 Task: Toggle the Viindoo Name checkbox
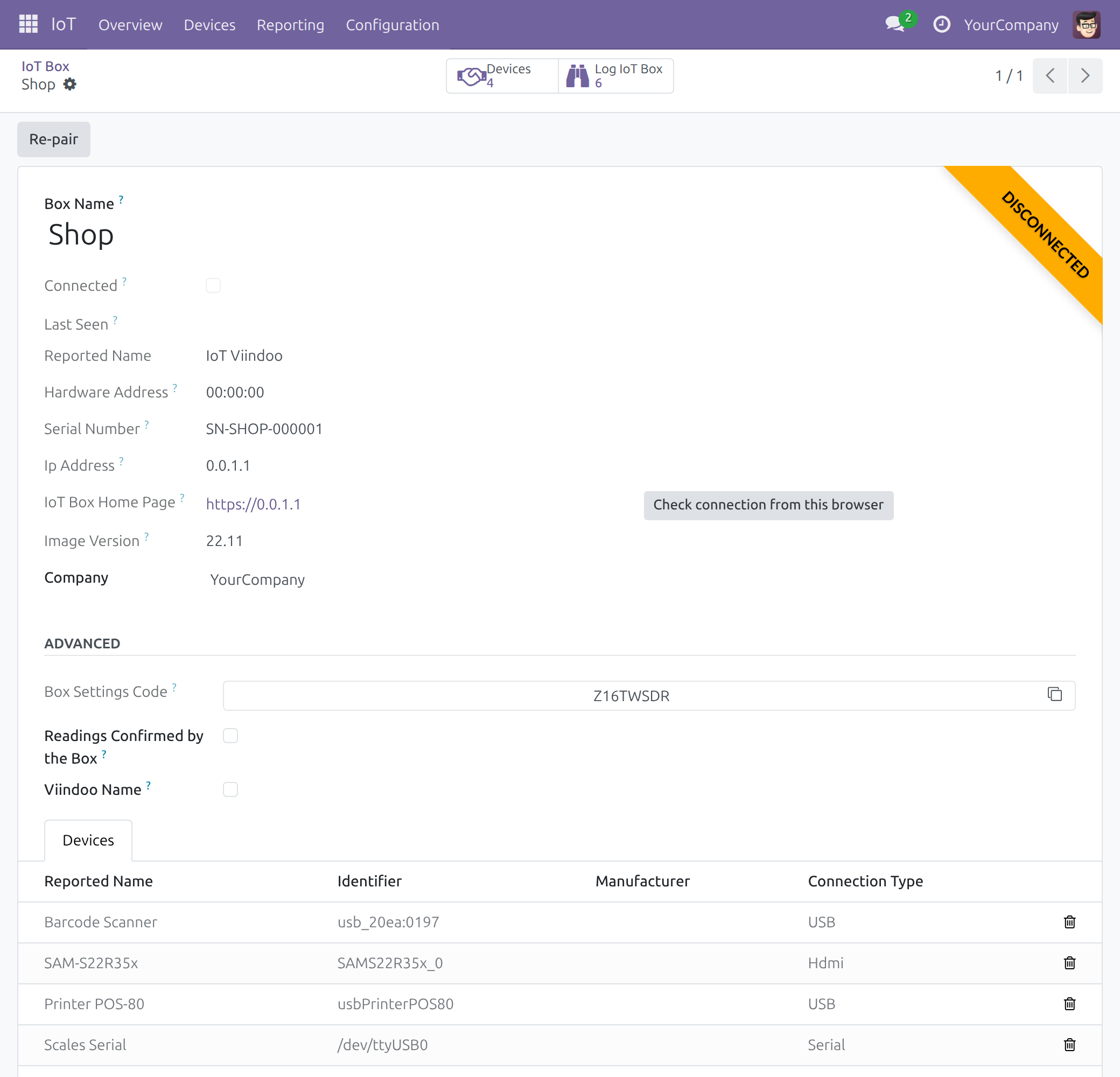pyautogui.click(x=230, y=789)
